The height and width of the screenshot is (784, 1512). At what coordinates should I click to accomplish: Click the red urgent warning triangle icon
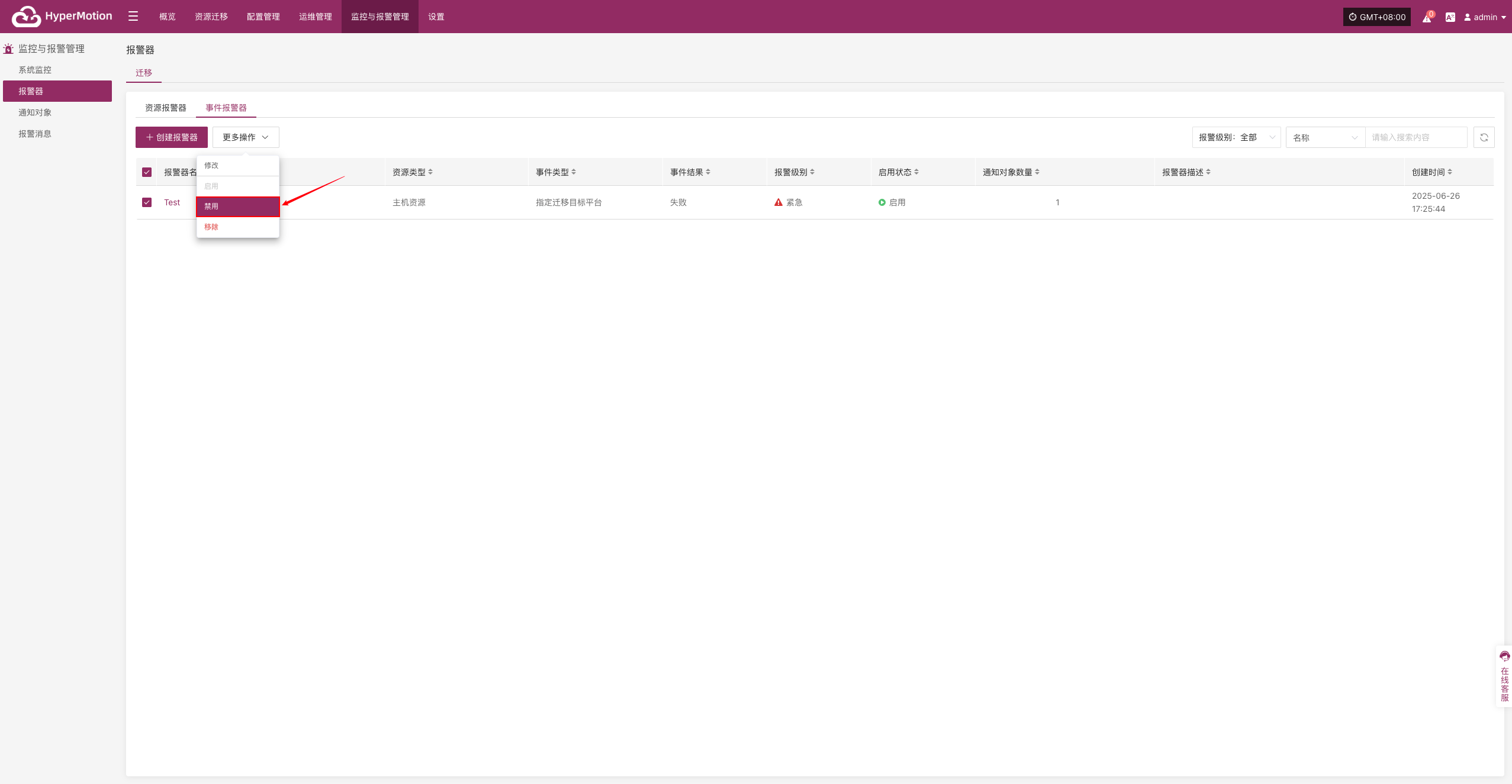778,202
